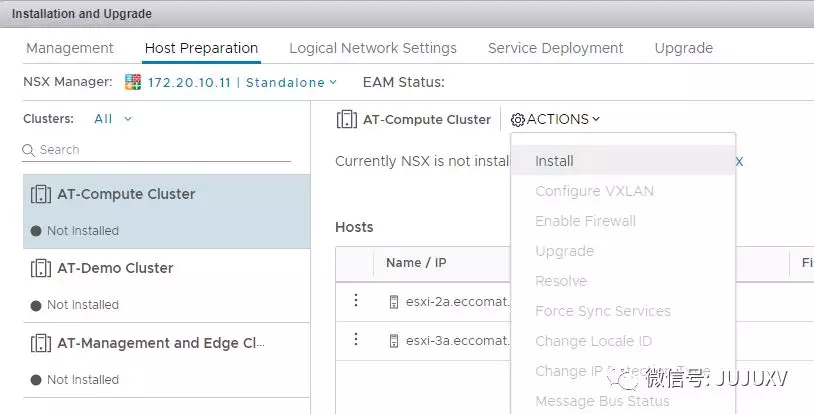Click the Currently NSX is not installed message
814x414 pixels.
pos(422,162)
